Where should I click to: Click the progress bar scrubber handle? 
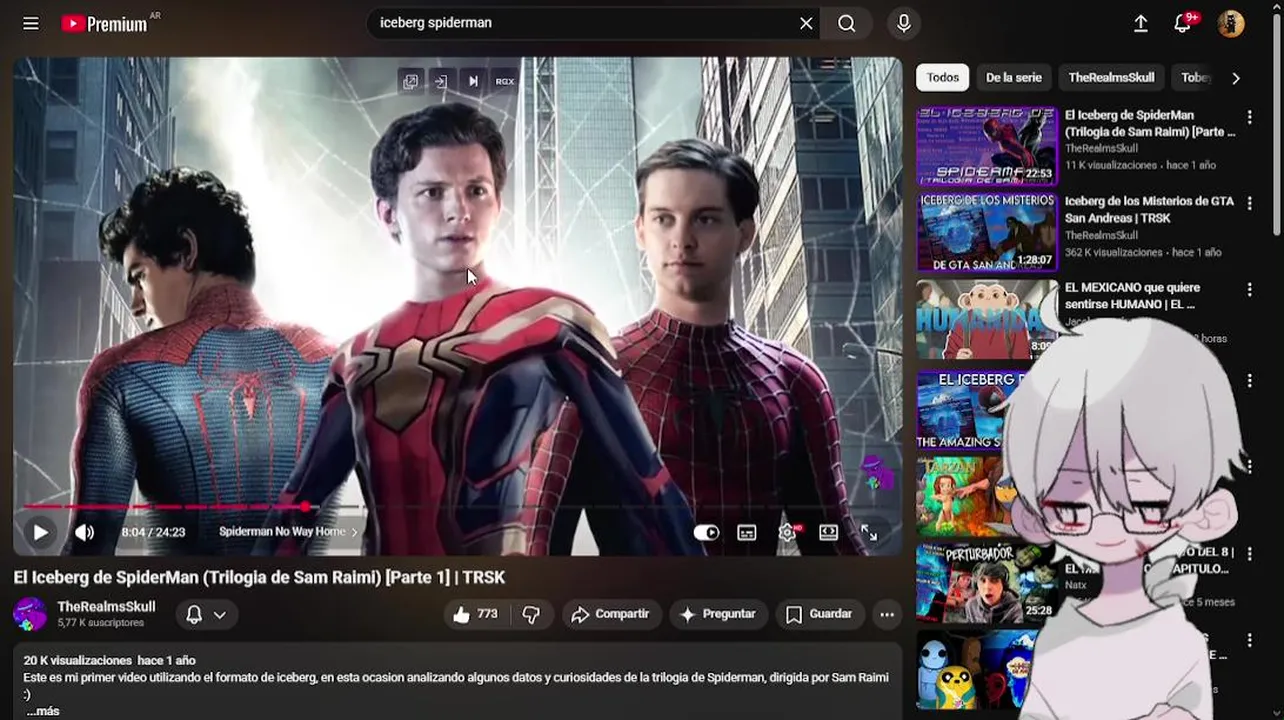[306, 507]
